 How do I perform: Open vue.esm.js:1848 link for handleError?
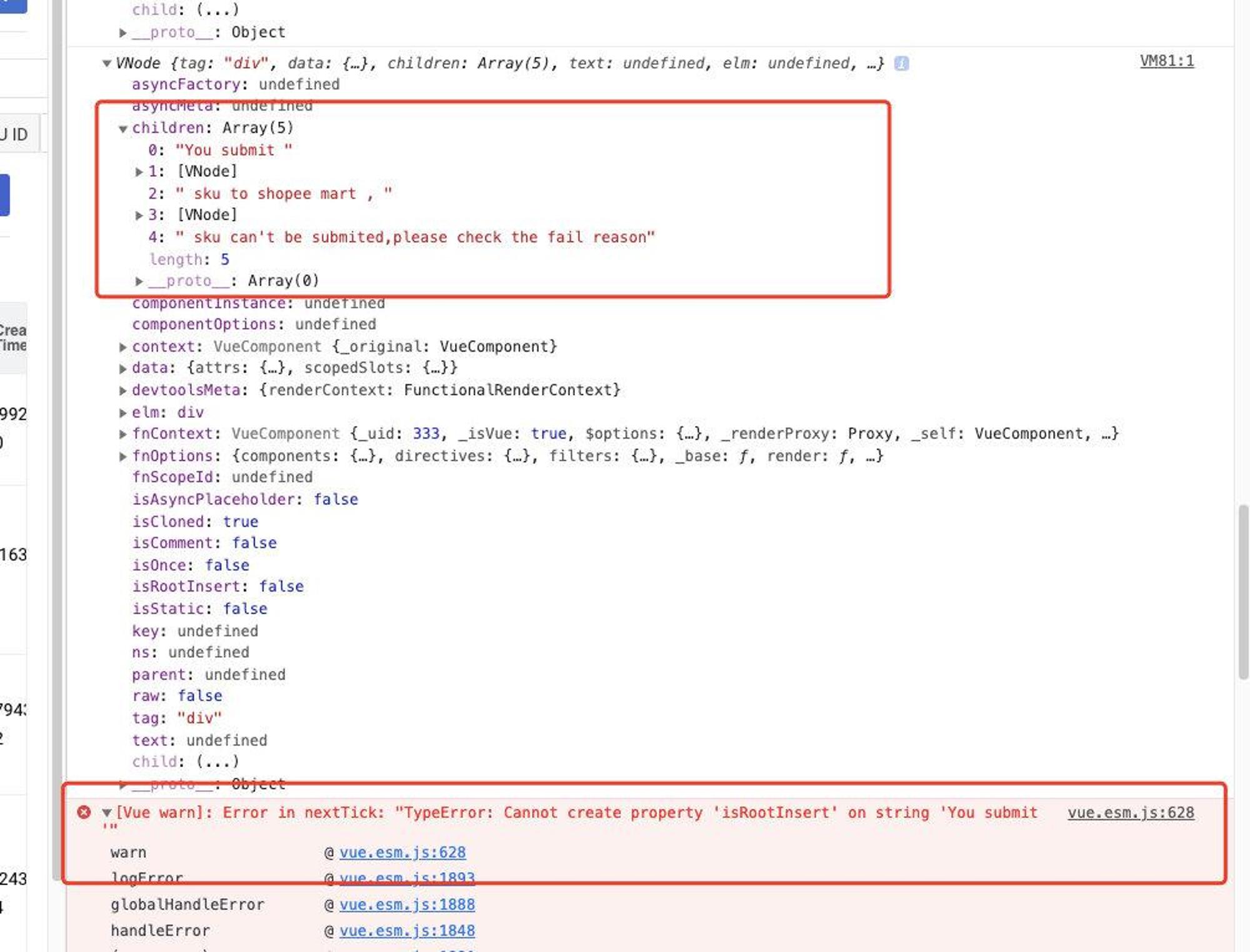(x=407, y=930)
